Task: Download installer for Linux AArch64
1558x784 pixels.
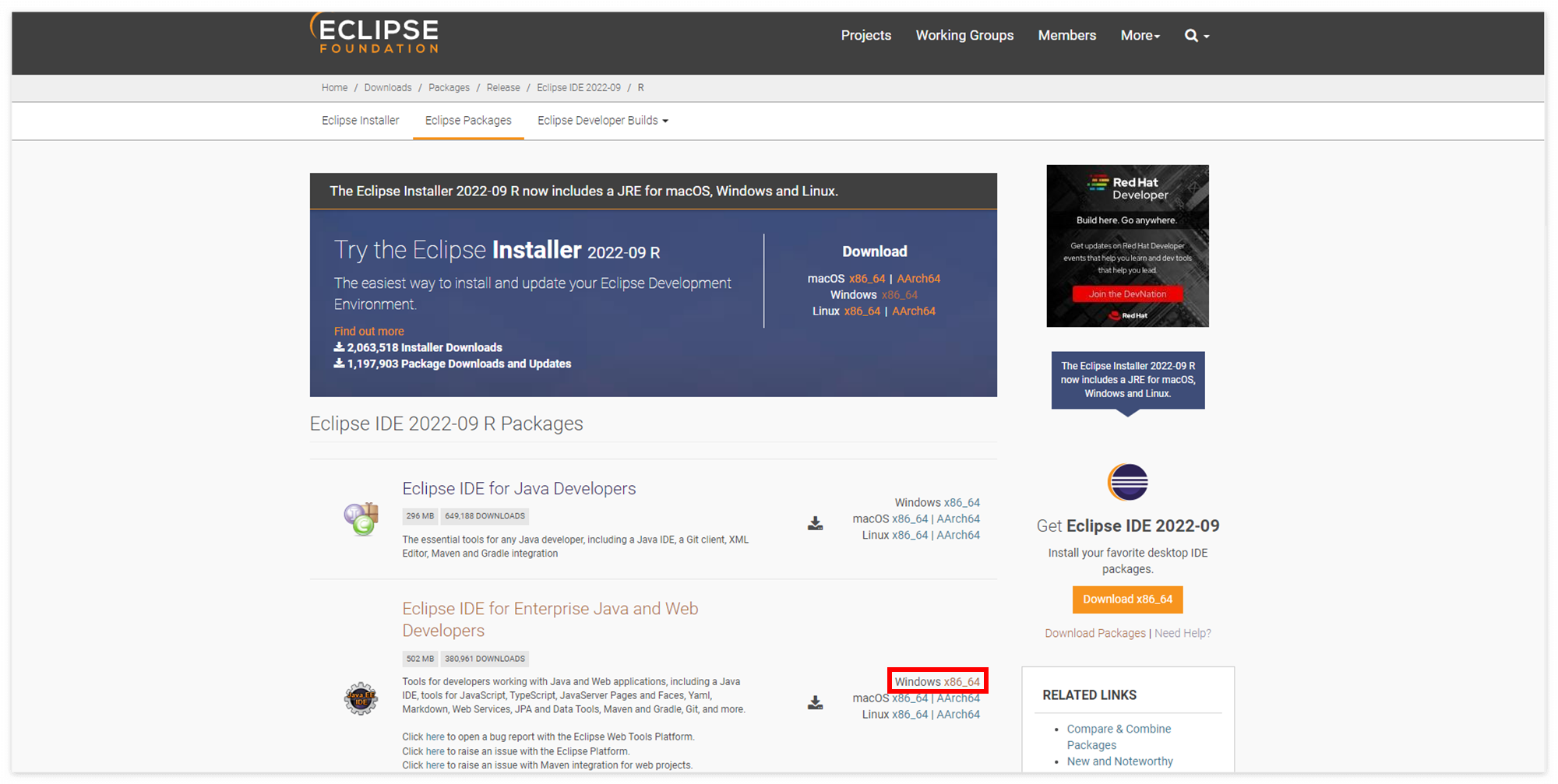Action: (x=914, y=311)
